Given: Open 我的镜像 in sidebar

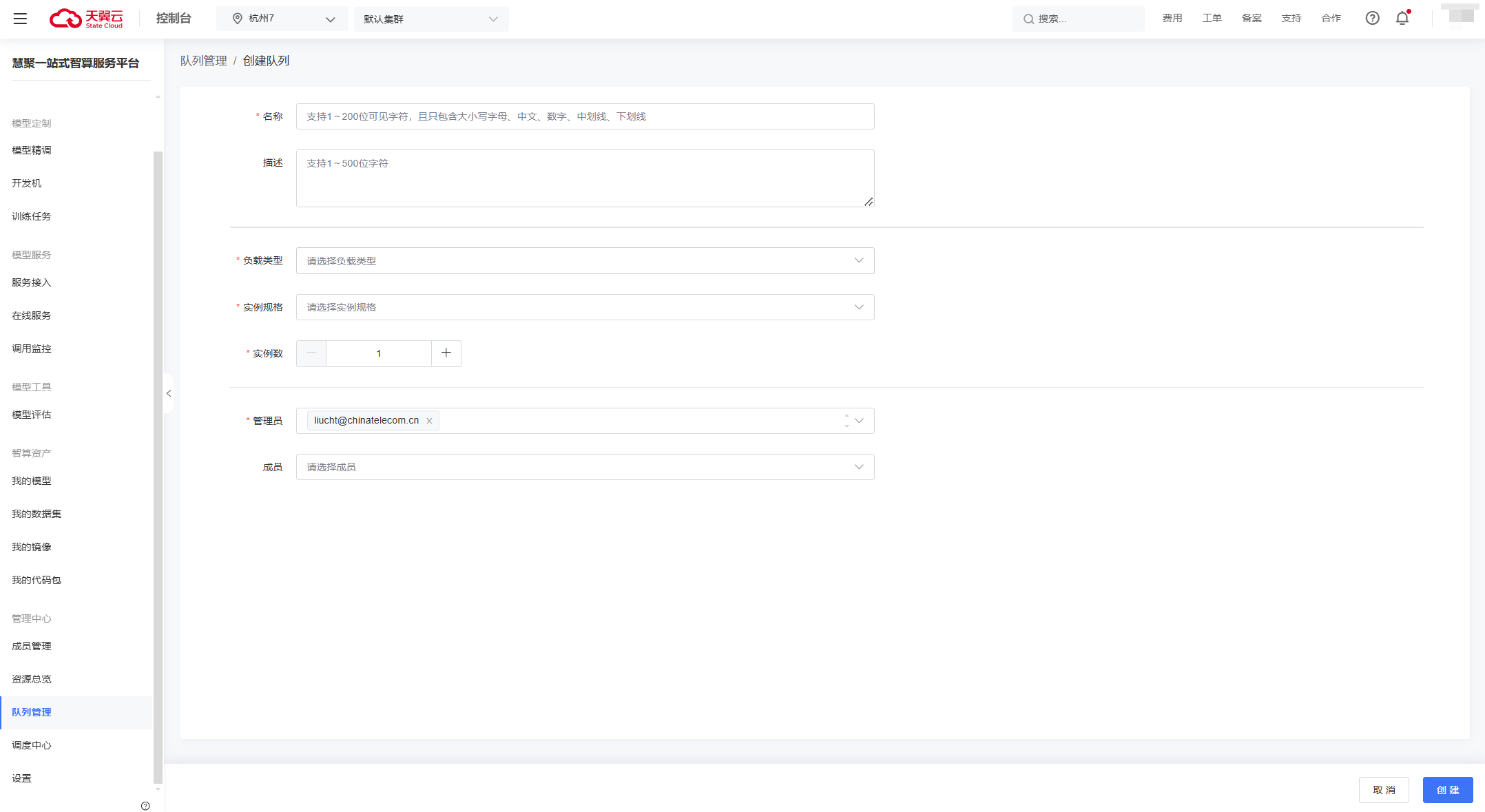Looking at the screenshot, I should (x=32, y=547).
